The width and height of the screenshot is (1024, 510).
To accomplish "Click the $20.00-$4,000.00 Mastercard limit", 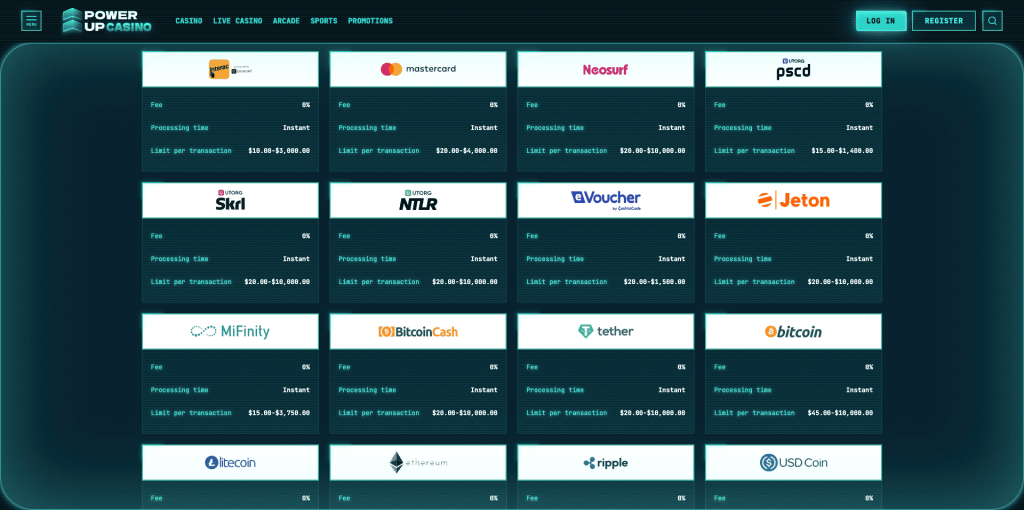I will click(467, 151).
